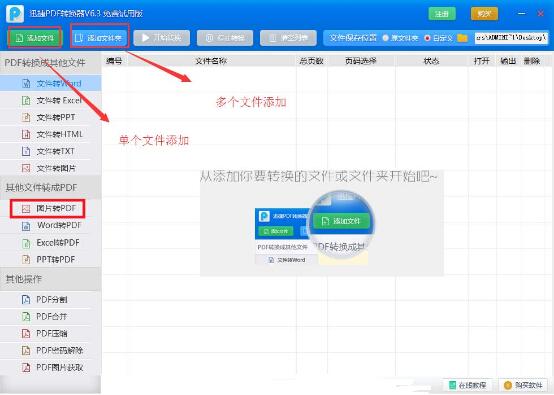Click the 打开 column header

482,61
